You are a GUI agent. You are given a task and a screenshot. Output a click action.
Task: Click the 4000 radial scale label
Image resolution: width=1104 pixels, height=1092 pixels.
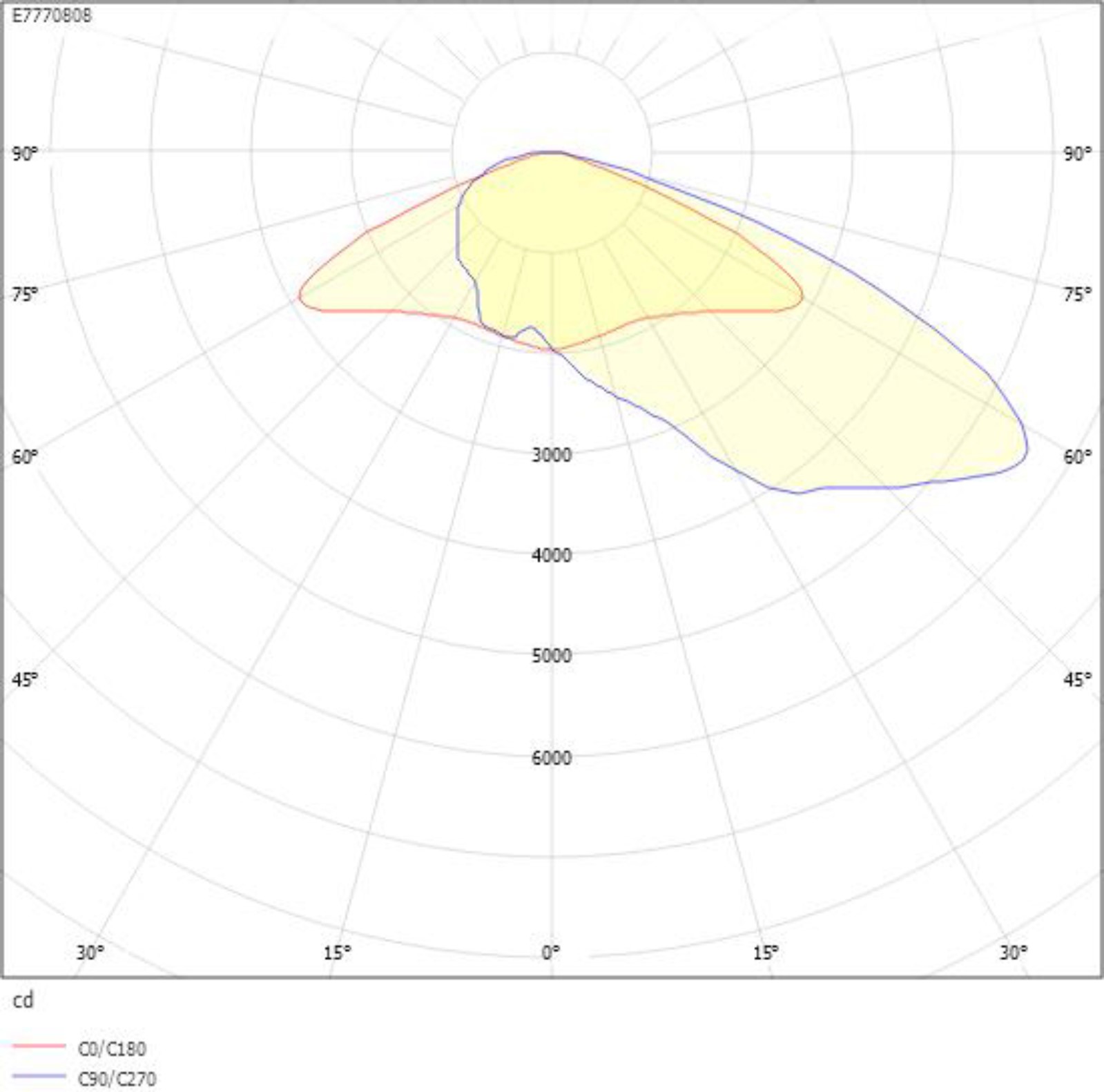[551, 555]
